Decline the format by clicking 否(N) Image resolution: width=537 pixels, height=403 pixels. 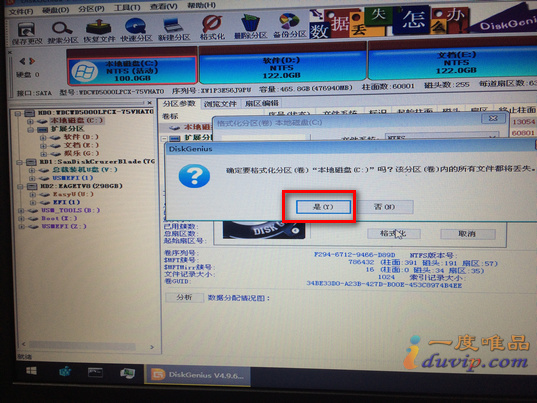(384, 206)
